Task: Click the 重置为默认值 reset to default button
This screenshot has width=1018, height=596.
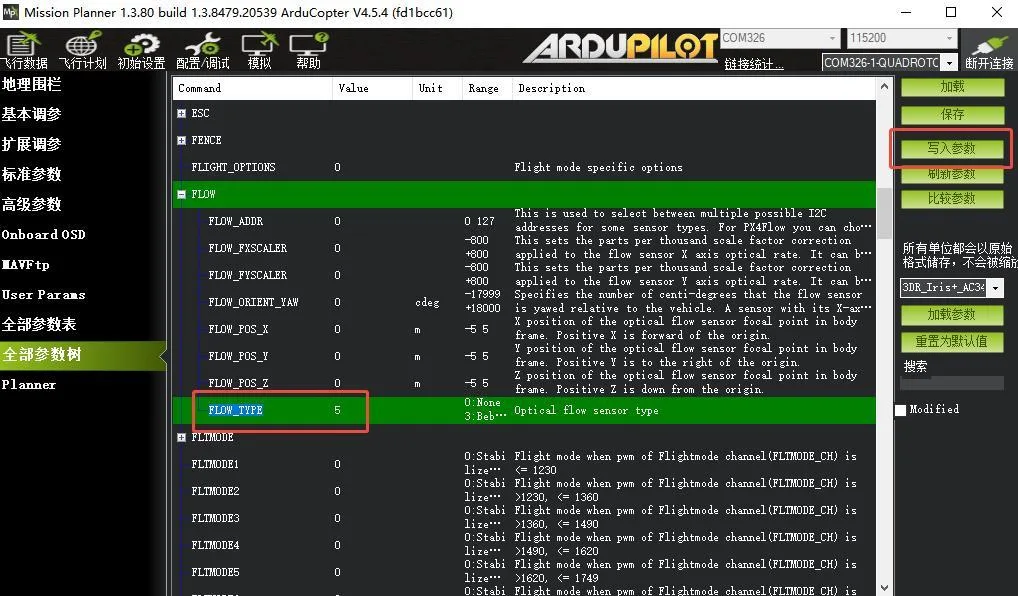Action: click(952, 341)
